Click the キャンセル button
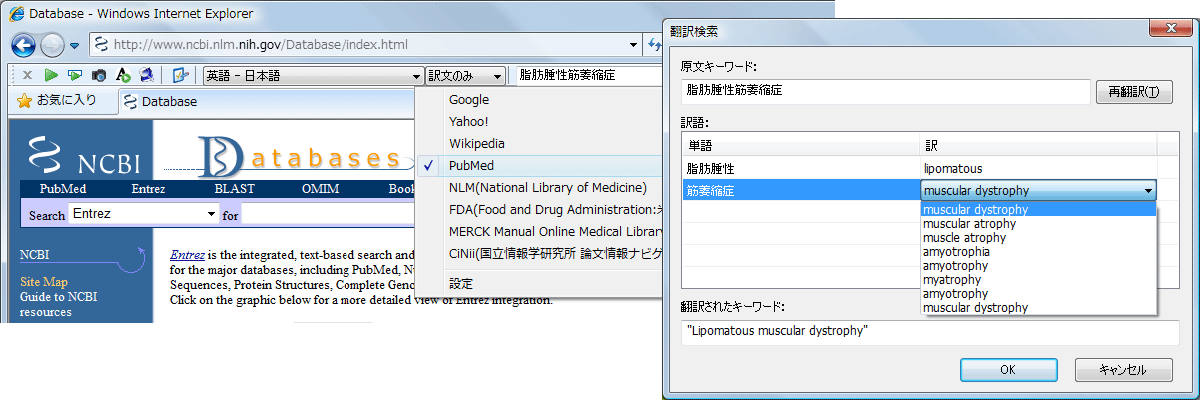This screenshot has height=400, width=1200. (x=1123, y=369)
